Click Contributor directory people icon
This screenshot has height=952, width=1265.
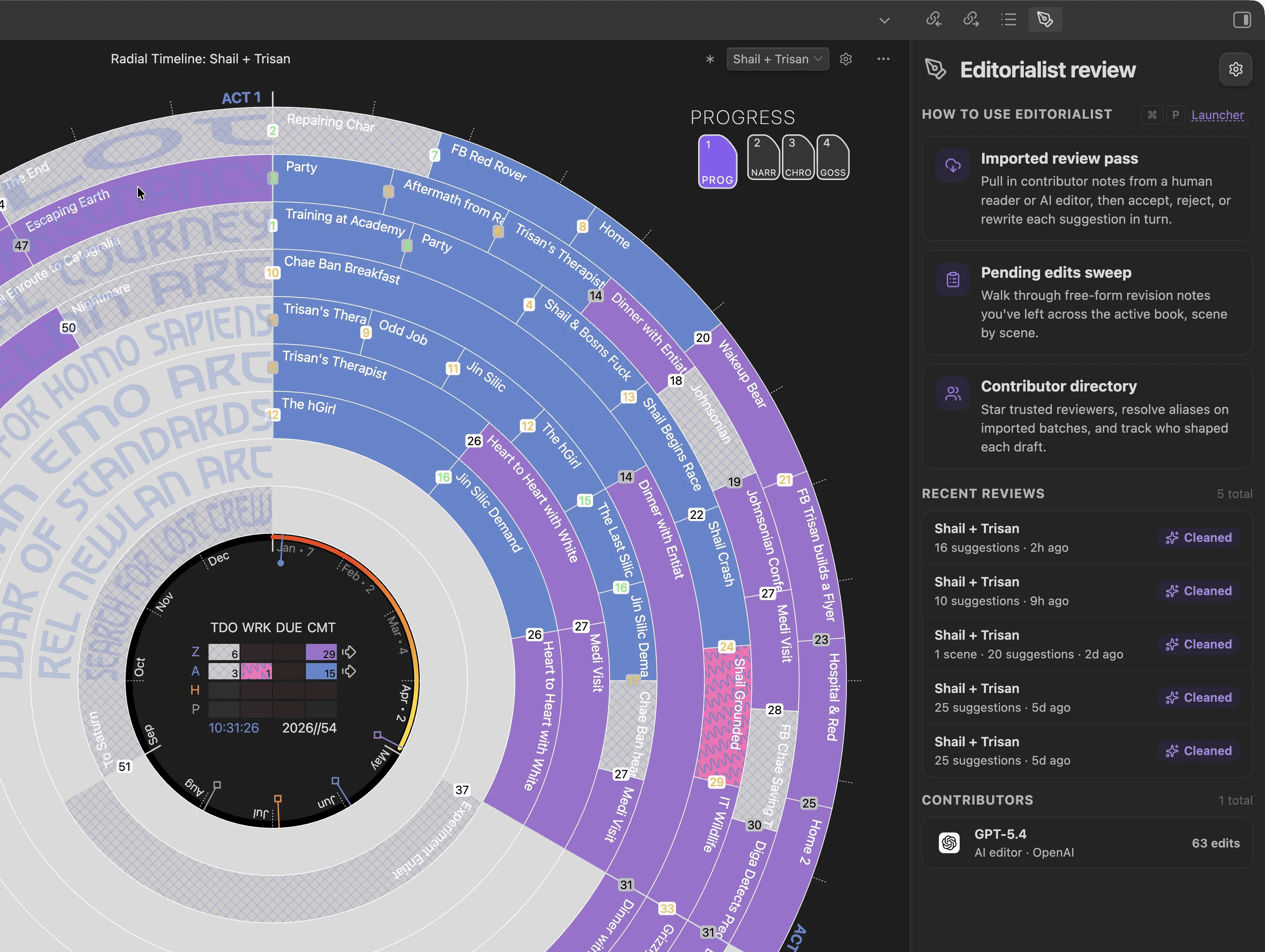[x=953, y=394]
